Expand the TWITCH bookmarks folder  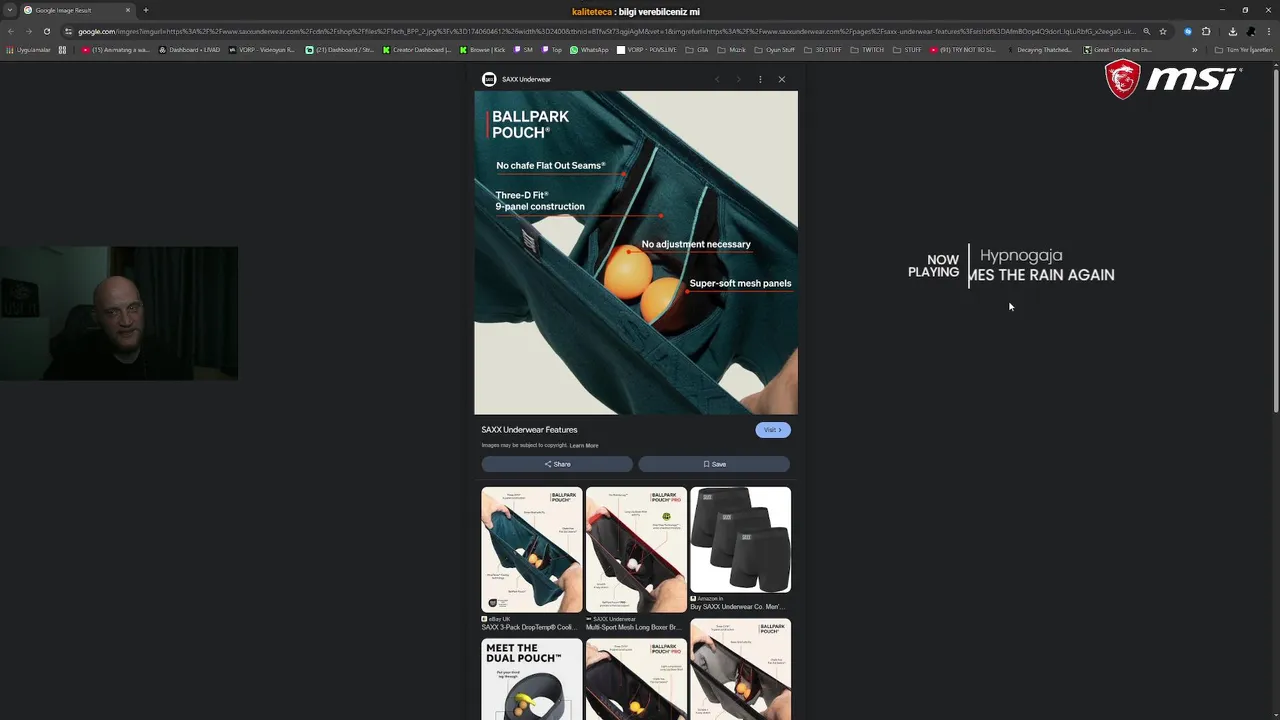click(x=868, y=50)
